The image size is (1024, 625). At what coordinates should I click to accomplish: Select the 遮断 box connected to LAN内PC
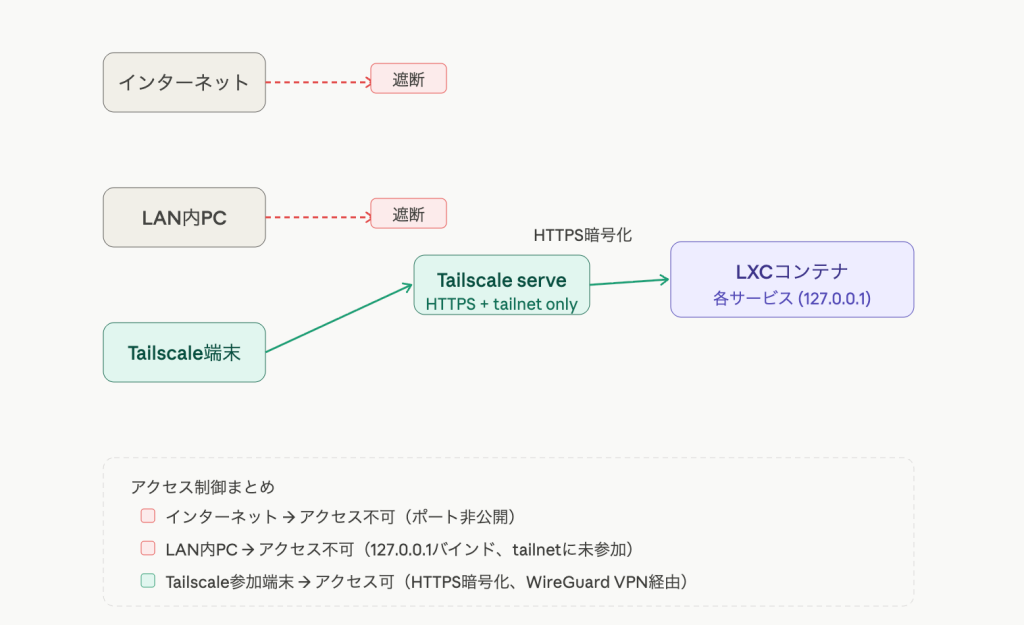pos(408,214)
